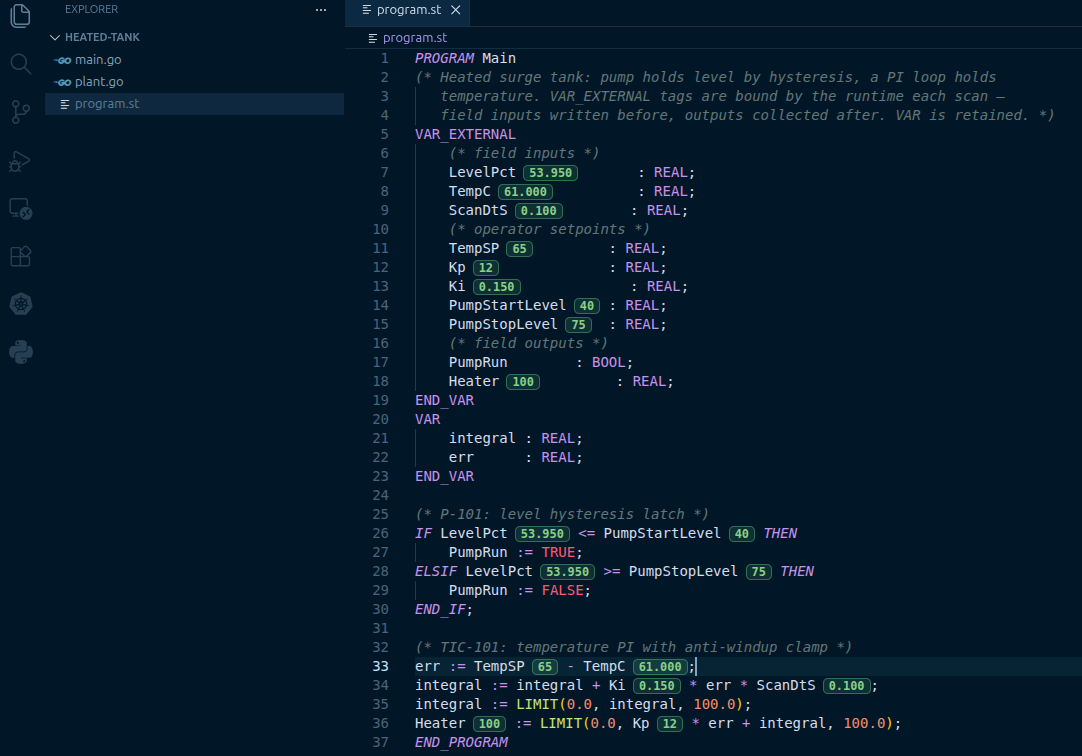Viewport: 1082px width, 756px height.
Task: Click the TIC-101 comment on line 32
Action: [633, 647]
